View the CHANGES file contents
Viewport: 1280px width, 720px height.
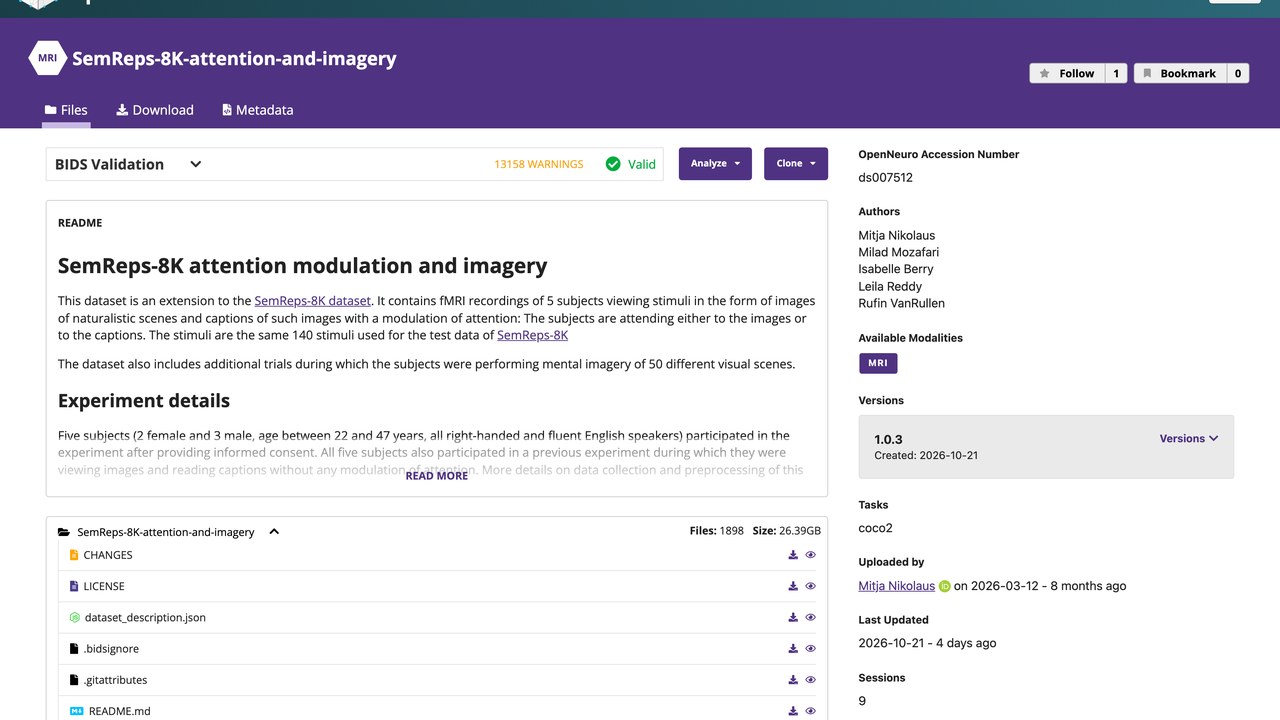[x=811, y=555]
